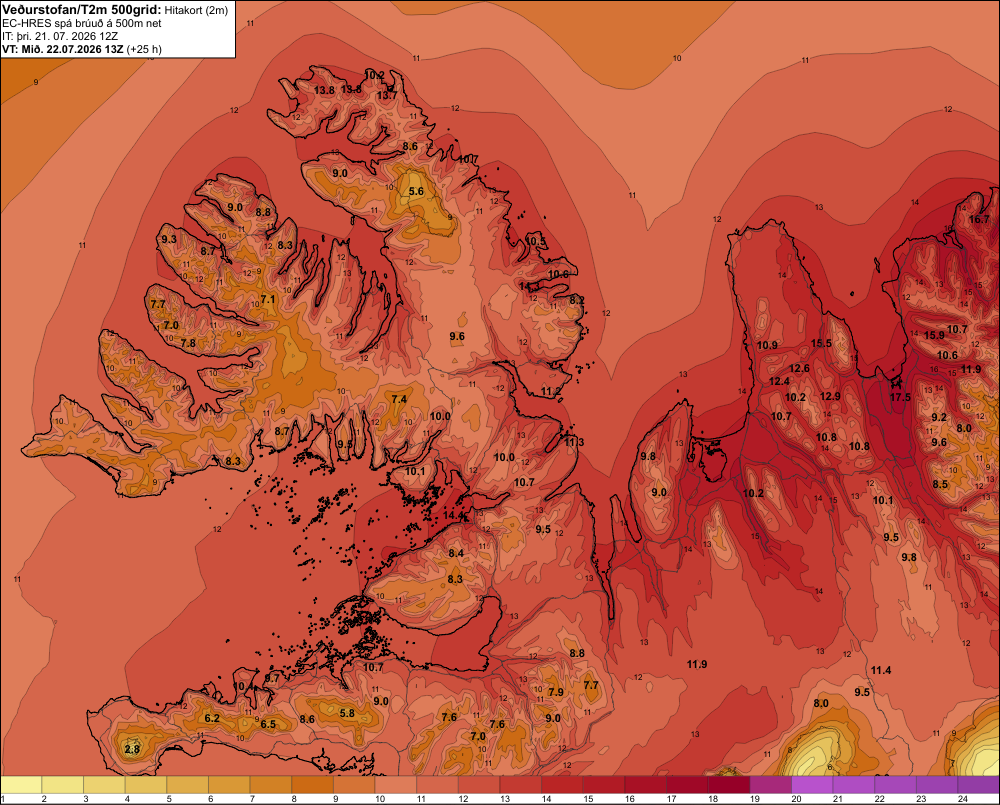The width and height of the screenshot is (1000, 805).
Task: Click the 10.7 label near the islands
Action: coord(373,667)
